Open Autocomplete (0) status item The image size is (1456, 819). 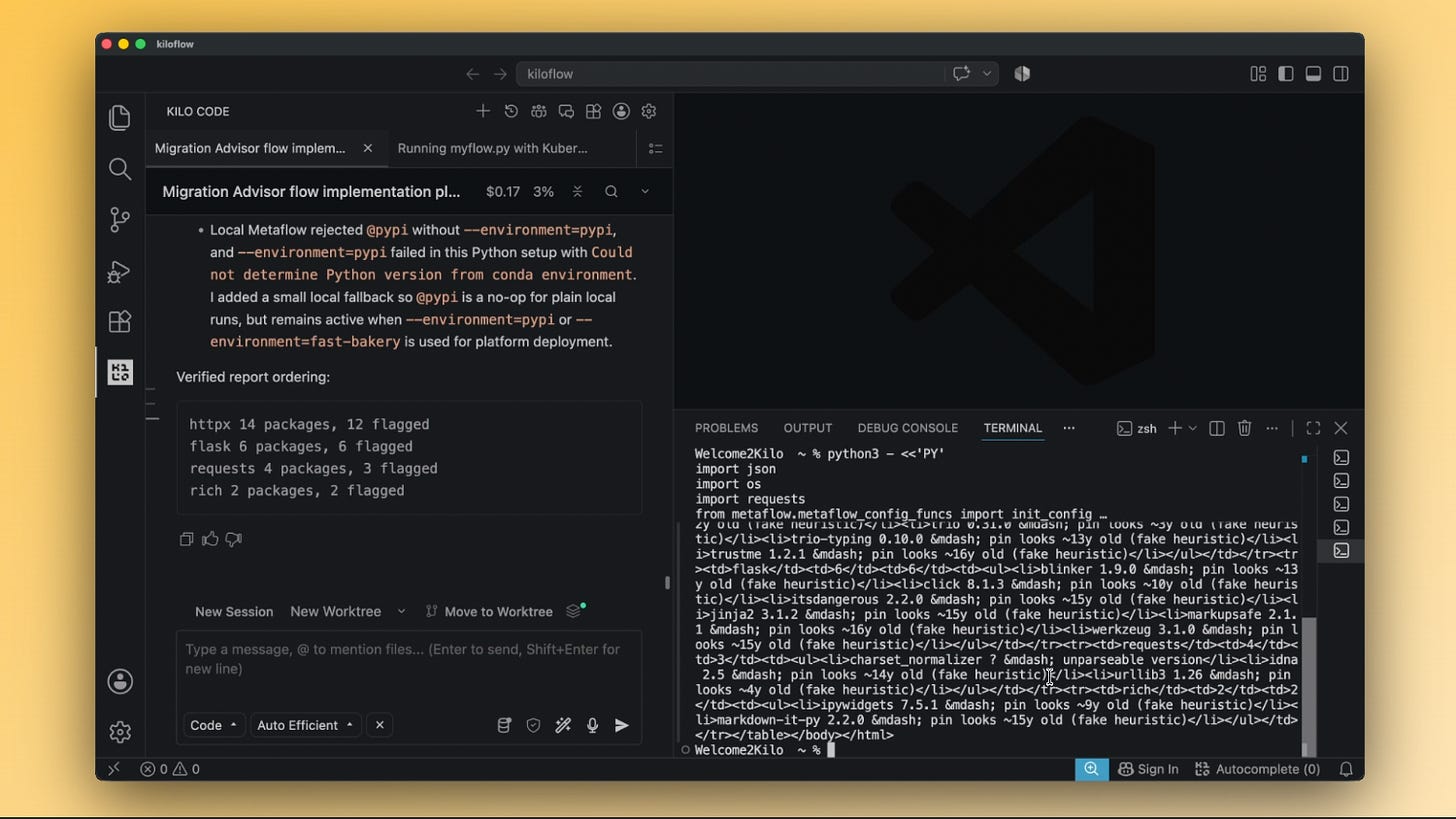point(1257,769)
